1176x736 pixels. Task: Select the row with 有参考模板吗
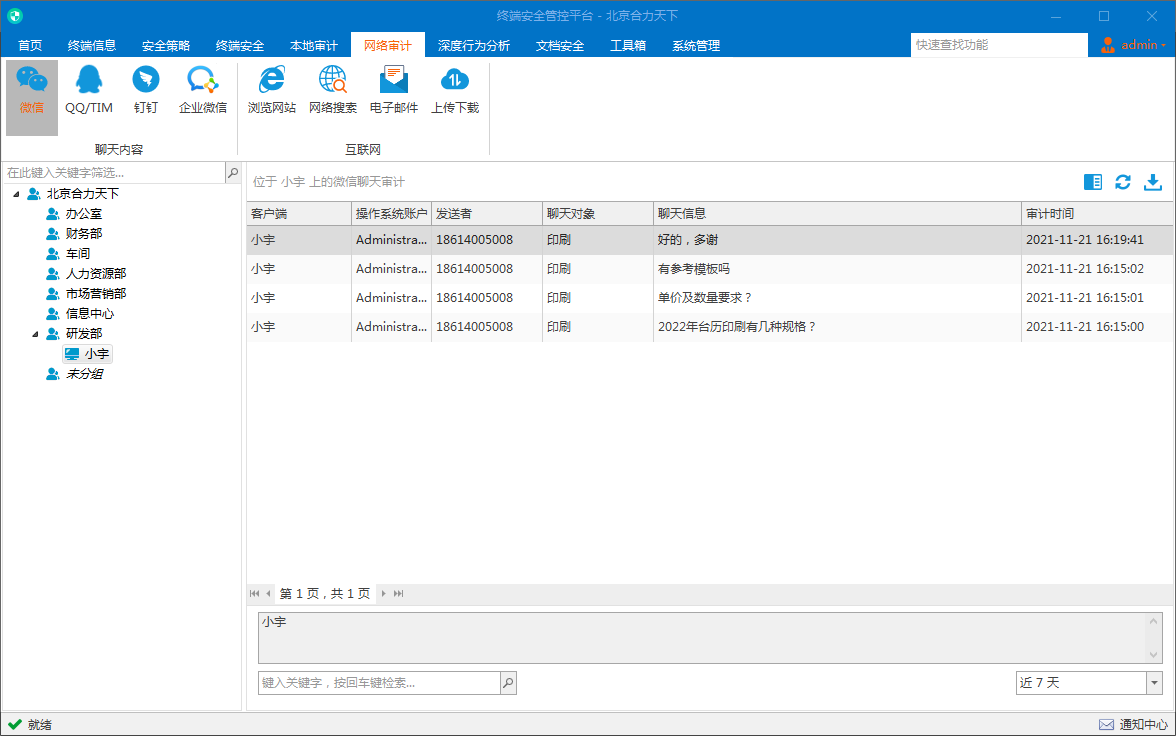(x=710, y=269)
